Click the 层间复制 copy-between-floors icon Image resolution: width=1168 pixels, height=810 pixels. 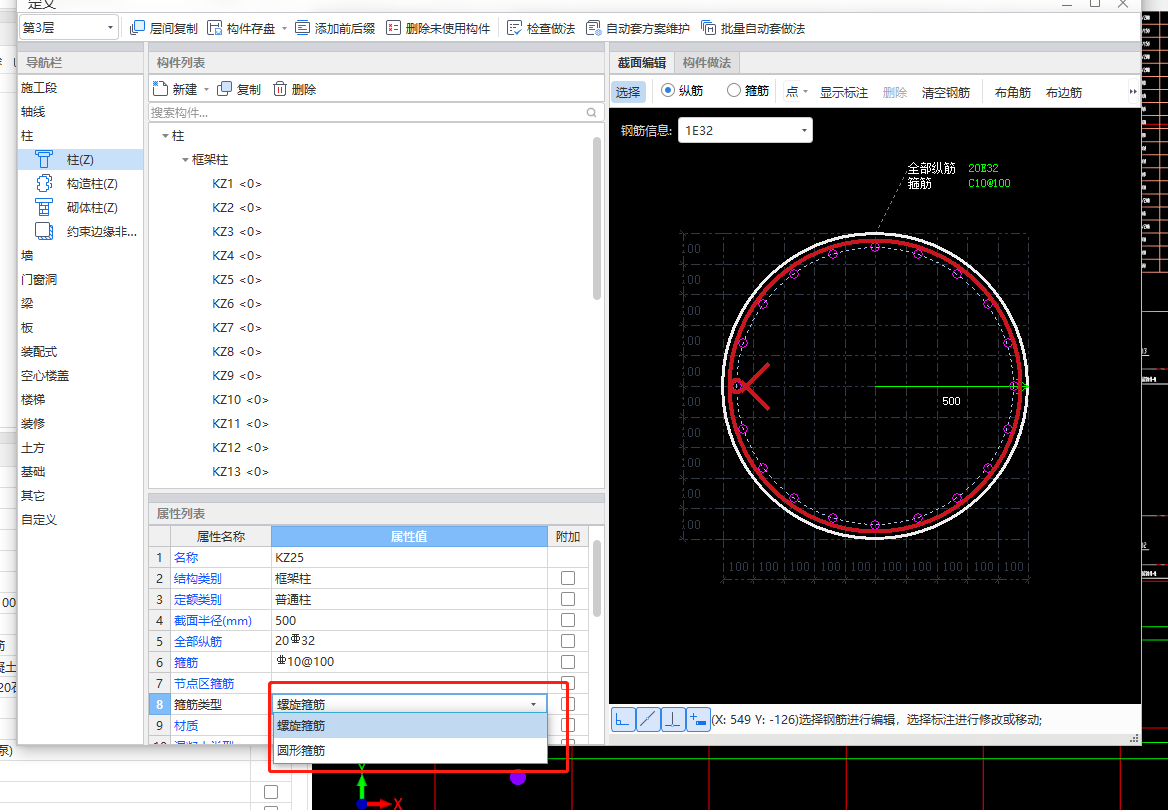pyautogui.click(x=137, y=28)
